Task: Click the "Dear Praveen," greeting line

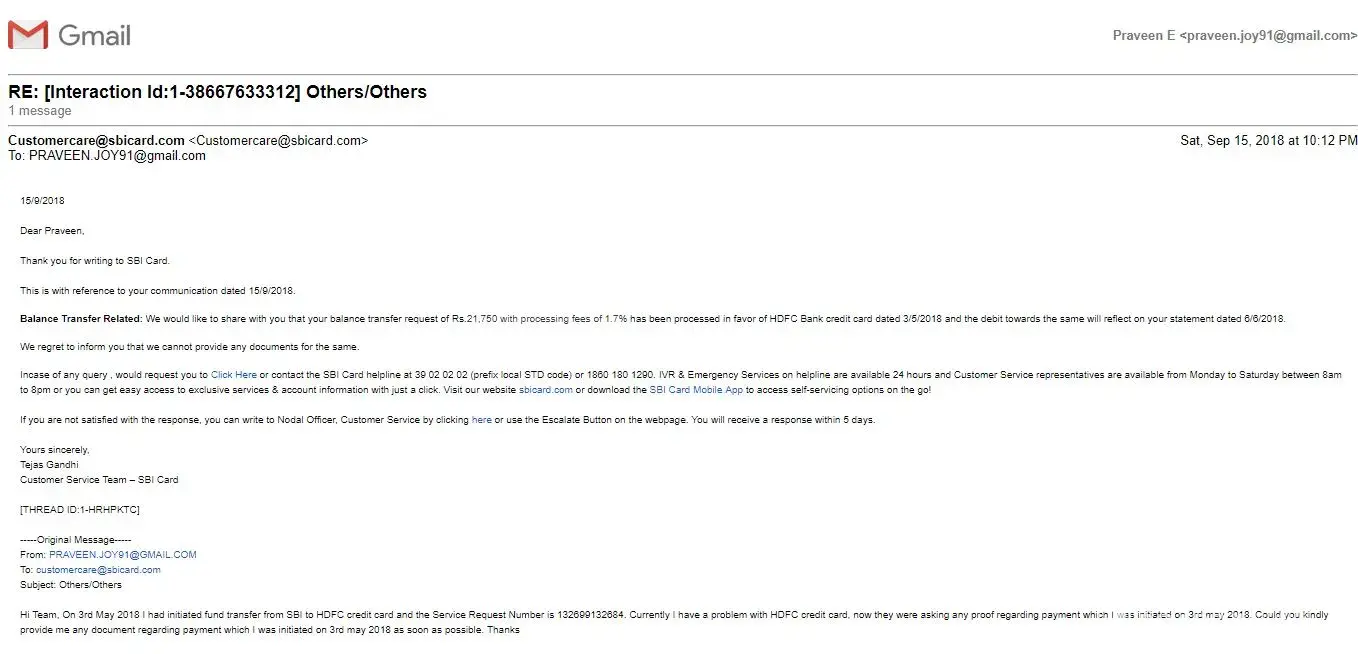Action: [52, 231]
